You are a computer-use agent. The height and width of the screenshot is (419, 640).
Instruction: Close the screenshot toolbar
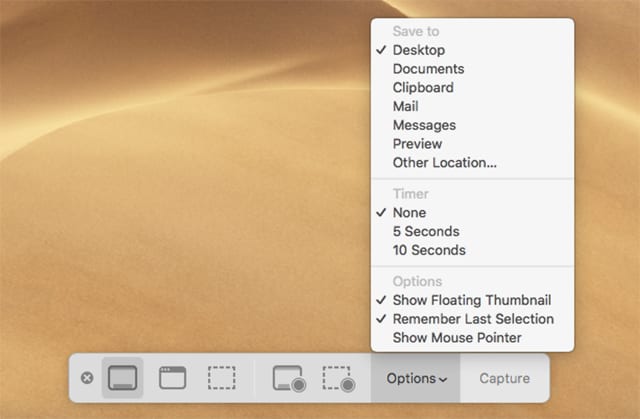pyautogui.click(x=87, y=379)
